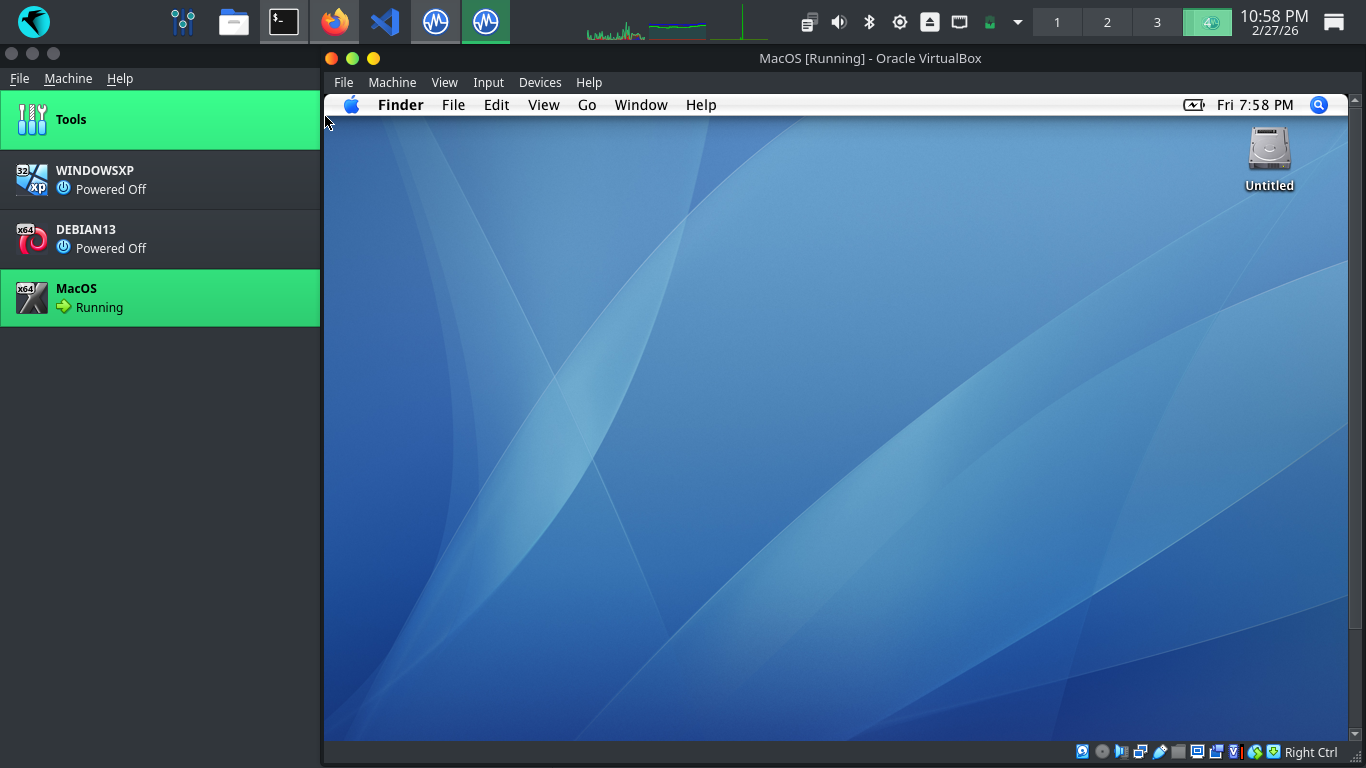Open the Devices menu of the VM window
The image size is (1366, 768).
540,82
